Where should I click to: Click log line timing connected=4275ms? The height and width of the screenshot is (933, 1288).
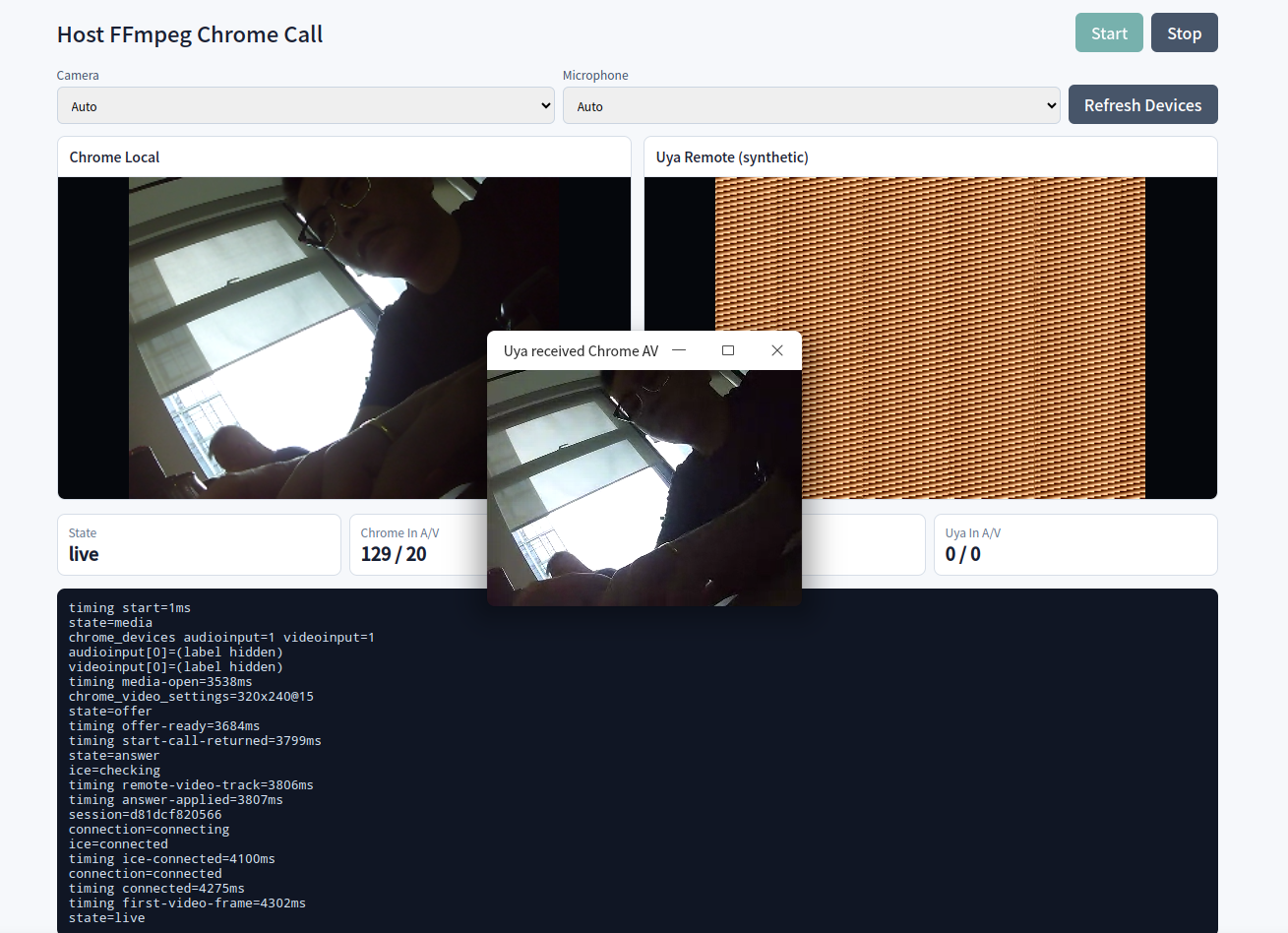(x=156, y=889)
